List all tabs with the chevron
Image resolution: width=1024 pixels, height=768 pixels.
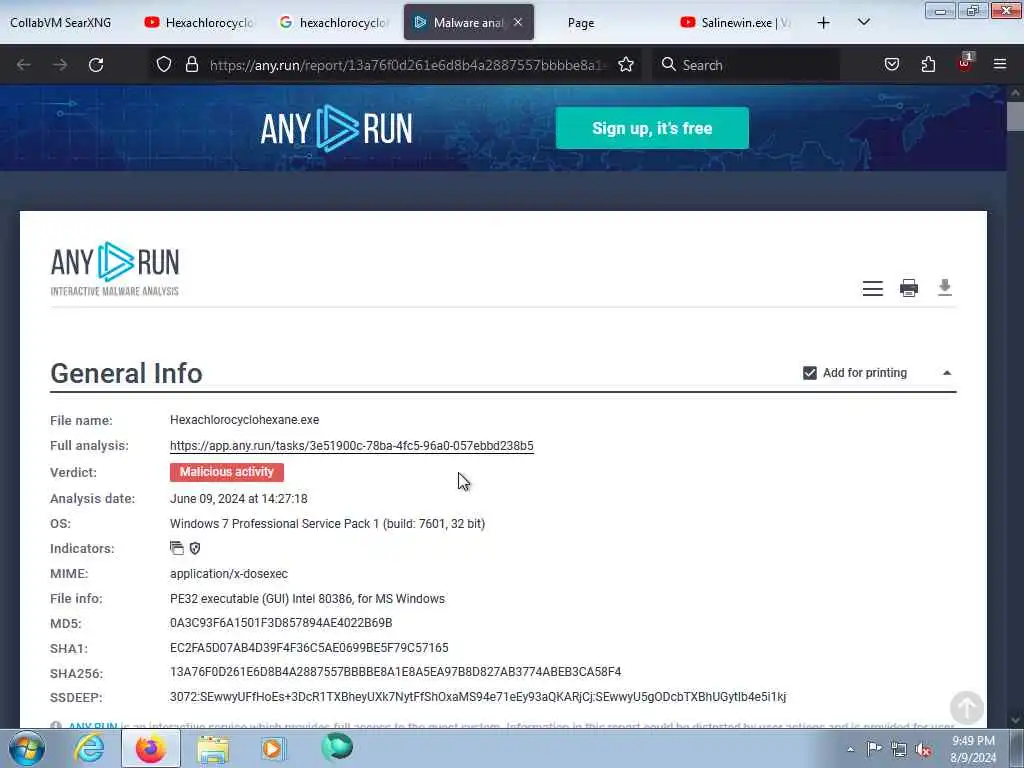(x=863, y=22)
